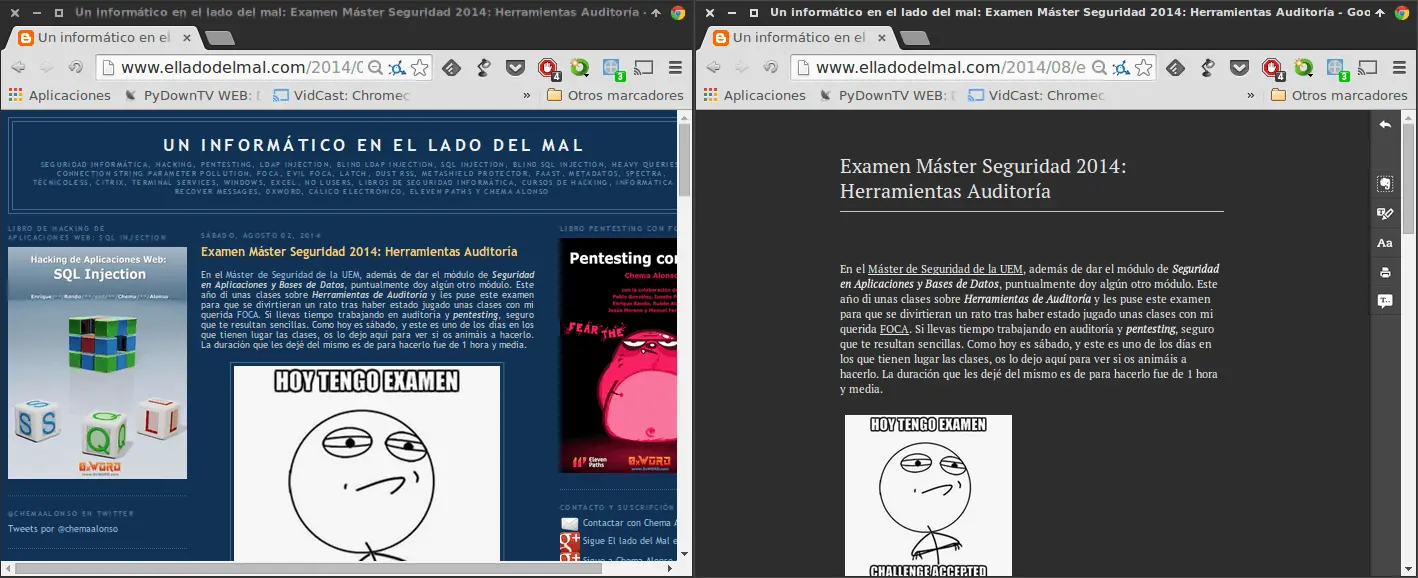The image size is (1418, 578).
Task: Click vertical scrollbar thumb in right window
Action: [x=1408, y=178]
